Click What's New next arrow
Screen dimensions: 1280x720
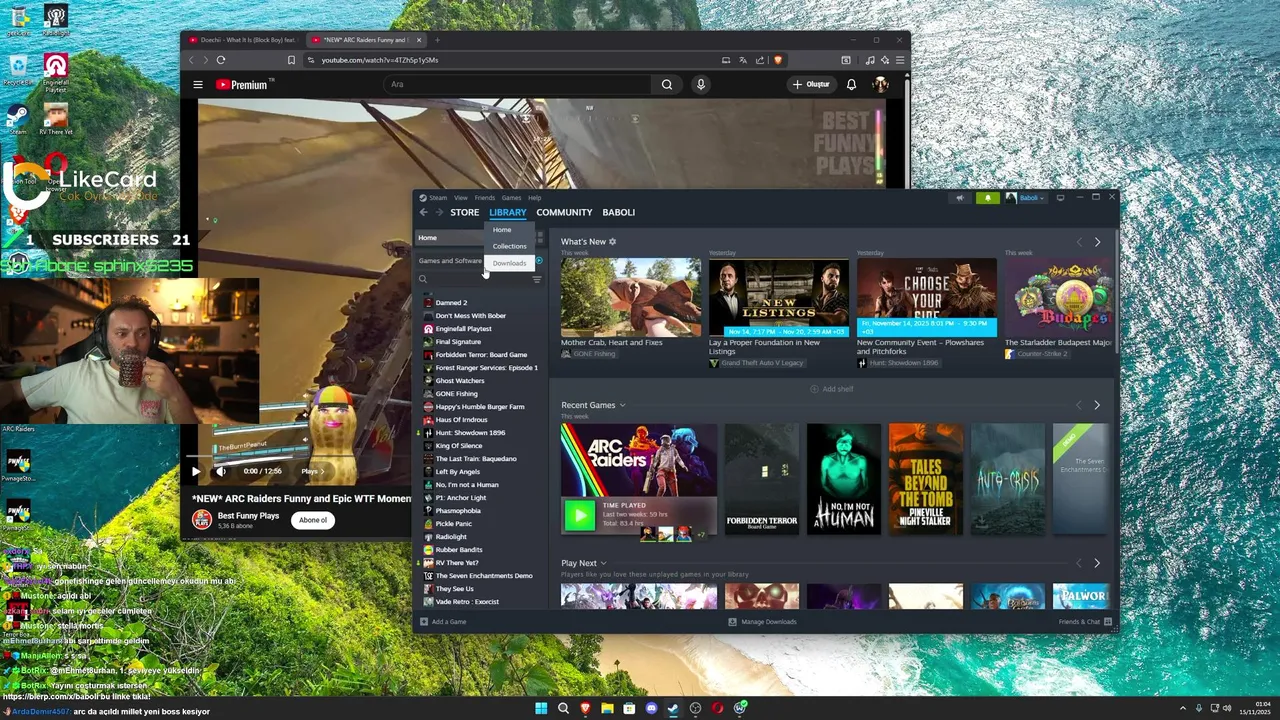pyautogui.click(x=1097, y=242)
